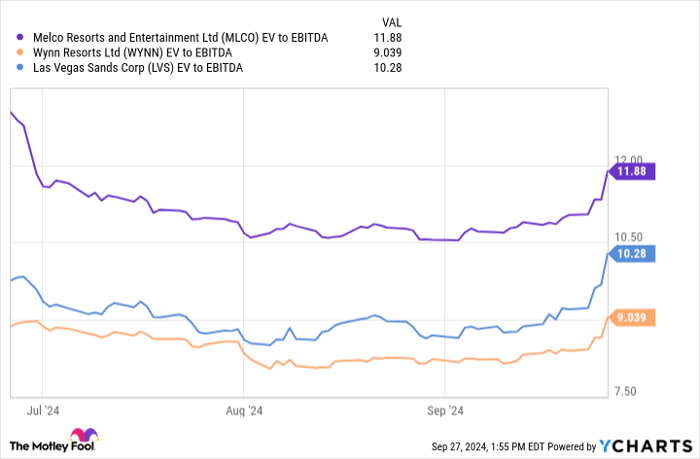Click the YCharts logo

pos(646,446)
